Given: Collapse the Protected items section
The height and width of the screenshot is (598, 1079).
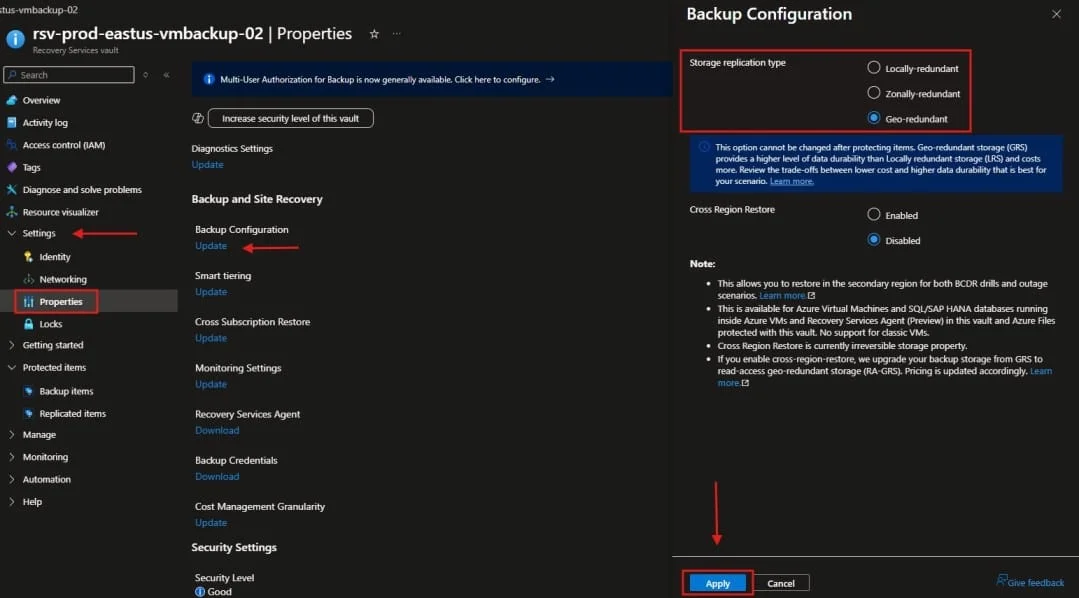Looking at the screenshot, I should point(12,367).
